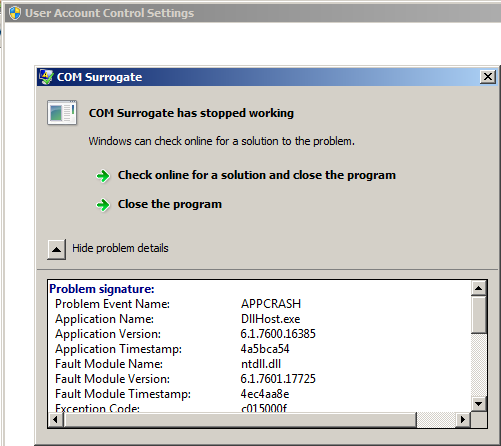Select application version 6.1.7600.16385

(278, 334)
